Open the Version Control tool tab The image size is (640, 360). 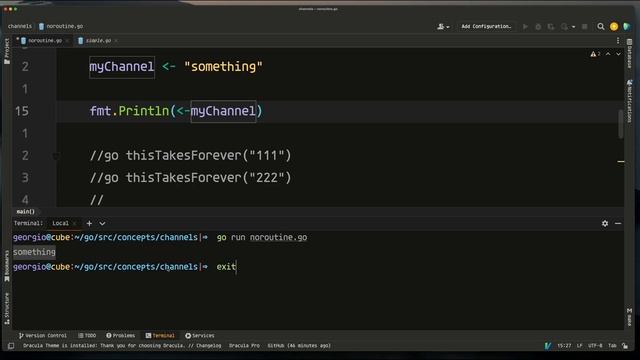pyautogui.click(x=42, y=336)
